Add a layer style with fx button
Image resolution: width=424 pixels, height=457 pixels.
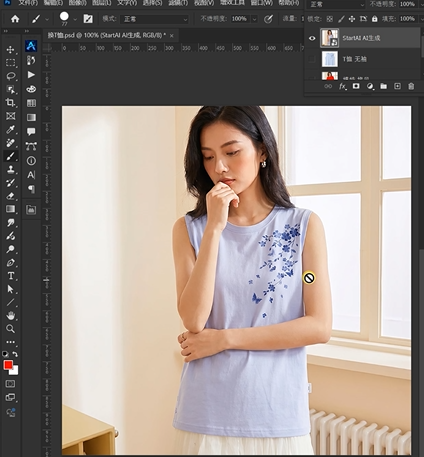point(342,86)
